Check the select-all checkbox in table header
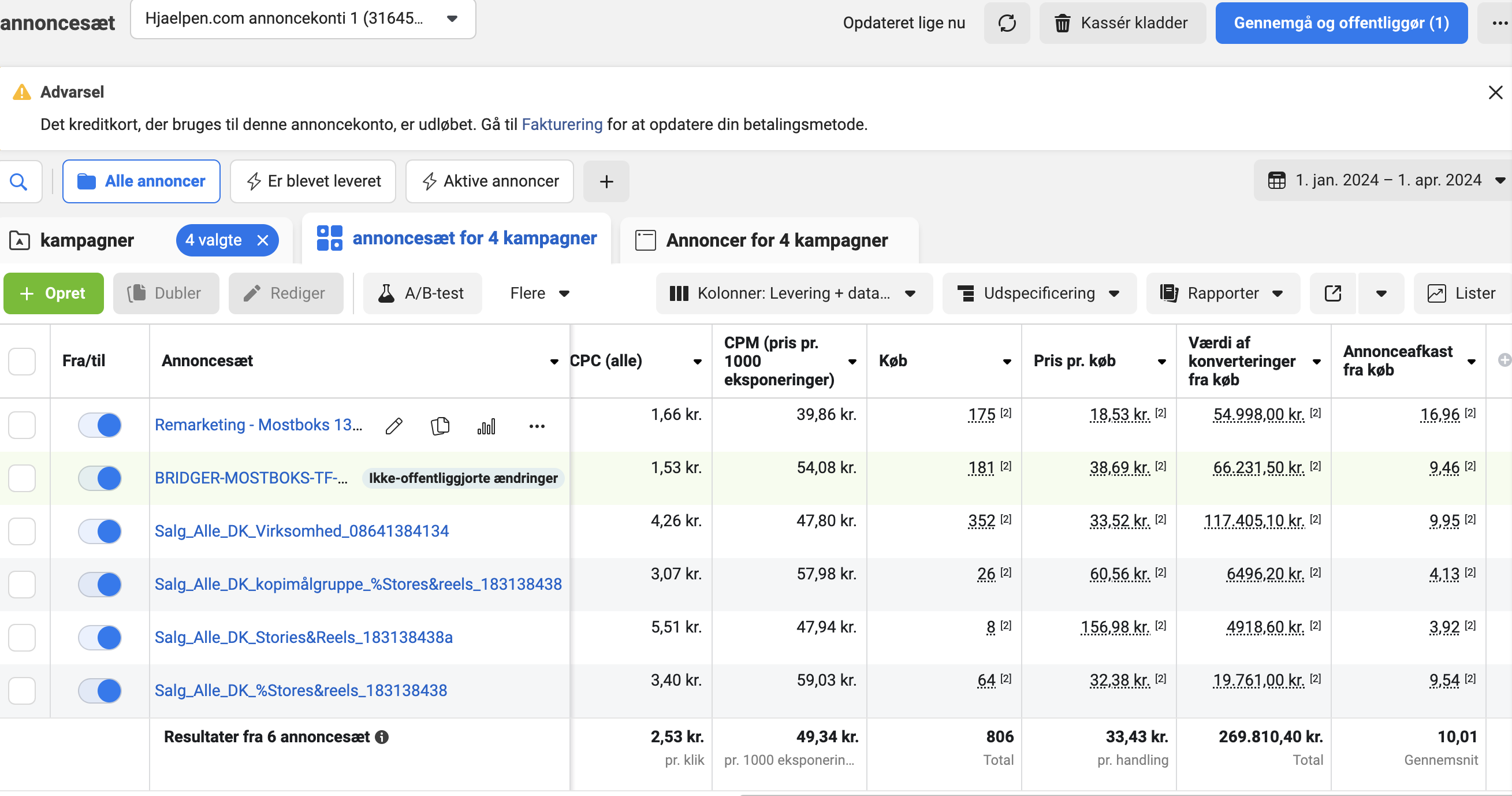1512x796 pixels. coord(22,360)
